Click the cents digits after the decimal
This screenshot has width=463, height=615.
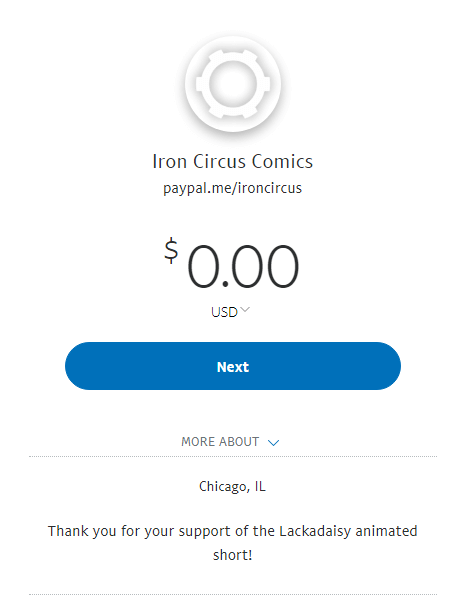point(266,266)
